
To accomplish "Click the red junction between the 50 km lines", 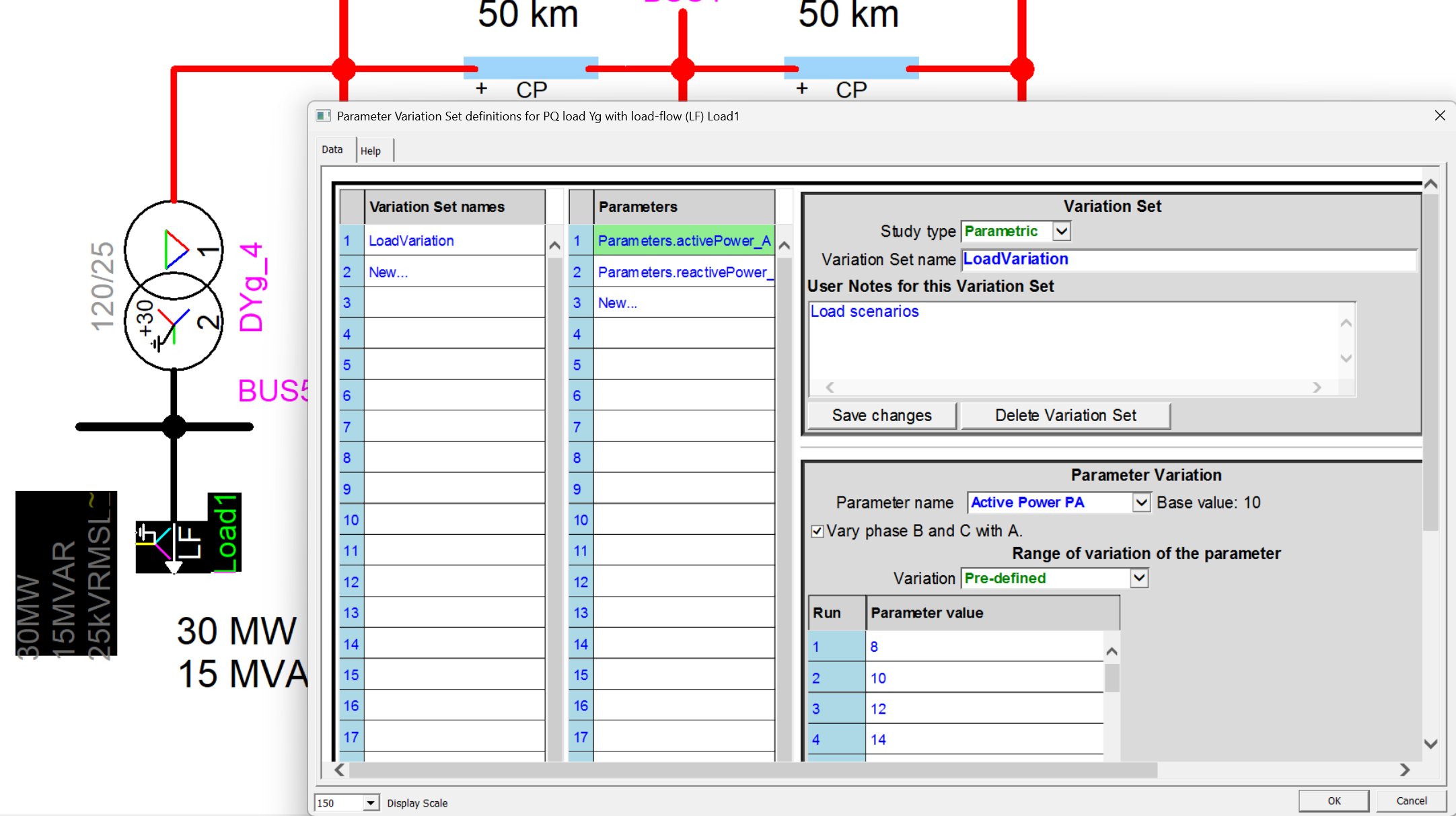I will click(684, 67).
